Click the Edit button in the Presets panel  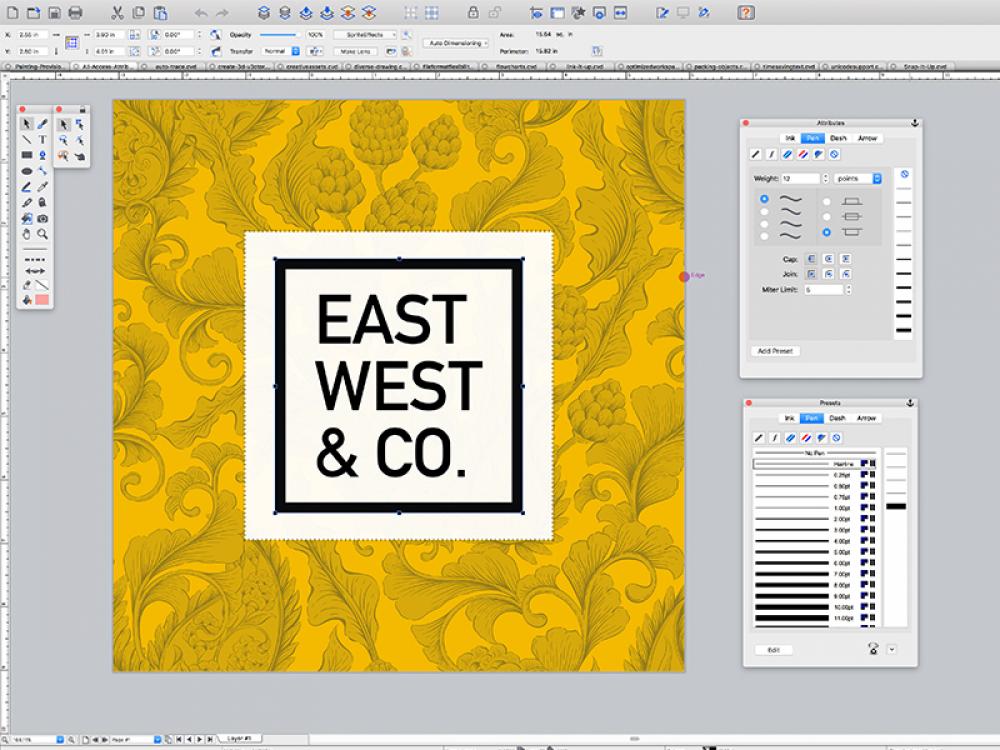[x=772, y=649]
